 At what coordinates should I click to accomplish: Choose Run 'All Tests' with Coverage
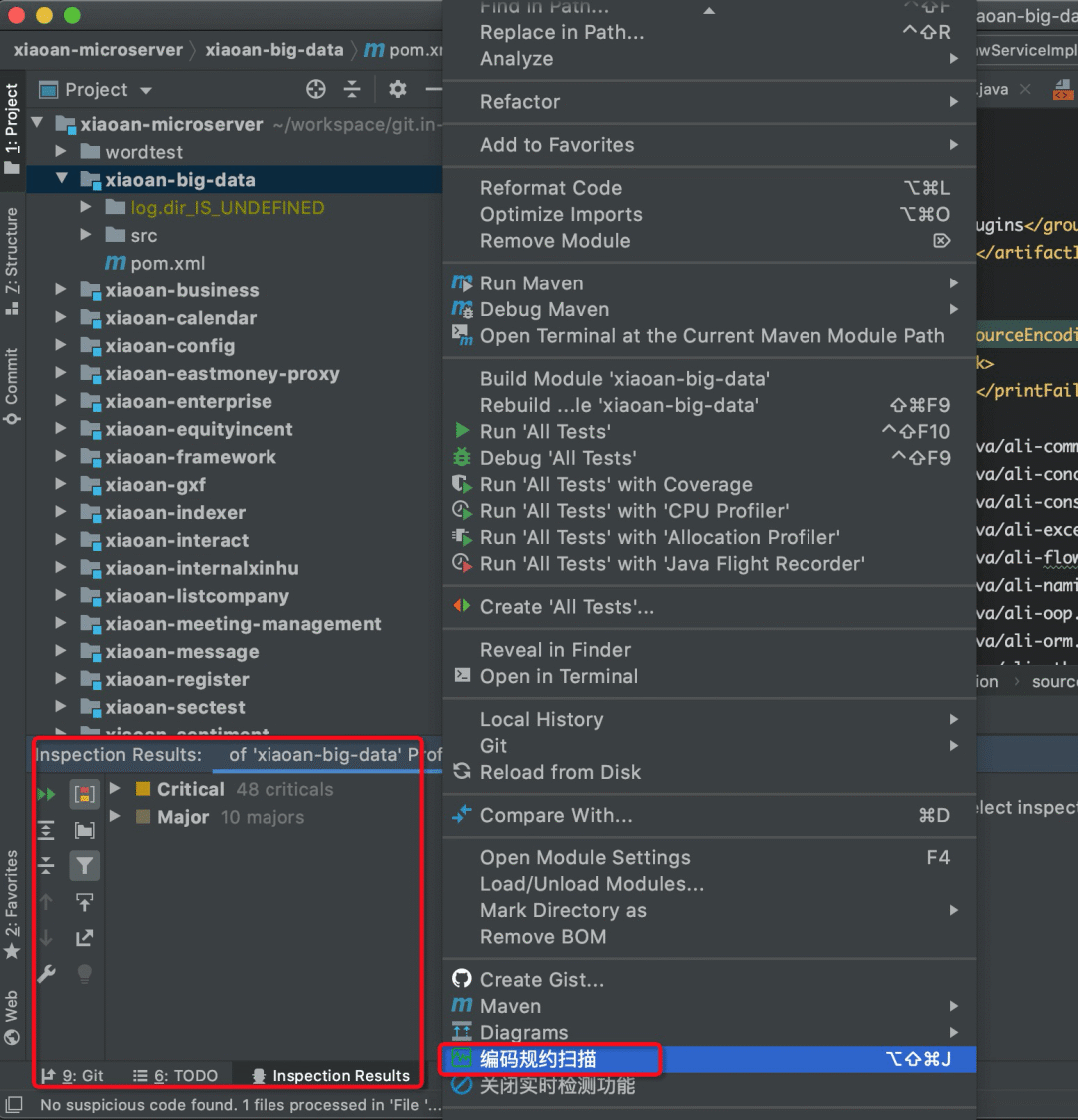tap(710, 485)
